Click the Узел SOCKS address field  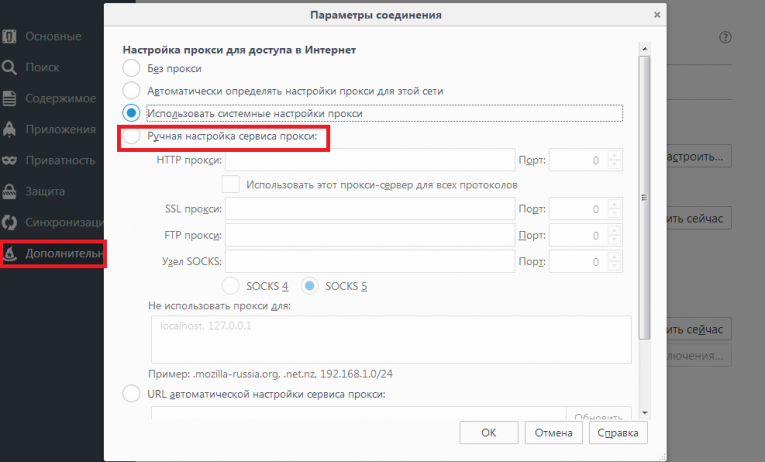pyautogui.click(x=370, y=261)
